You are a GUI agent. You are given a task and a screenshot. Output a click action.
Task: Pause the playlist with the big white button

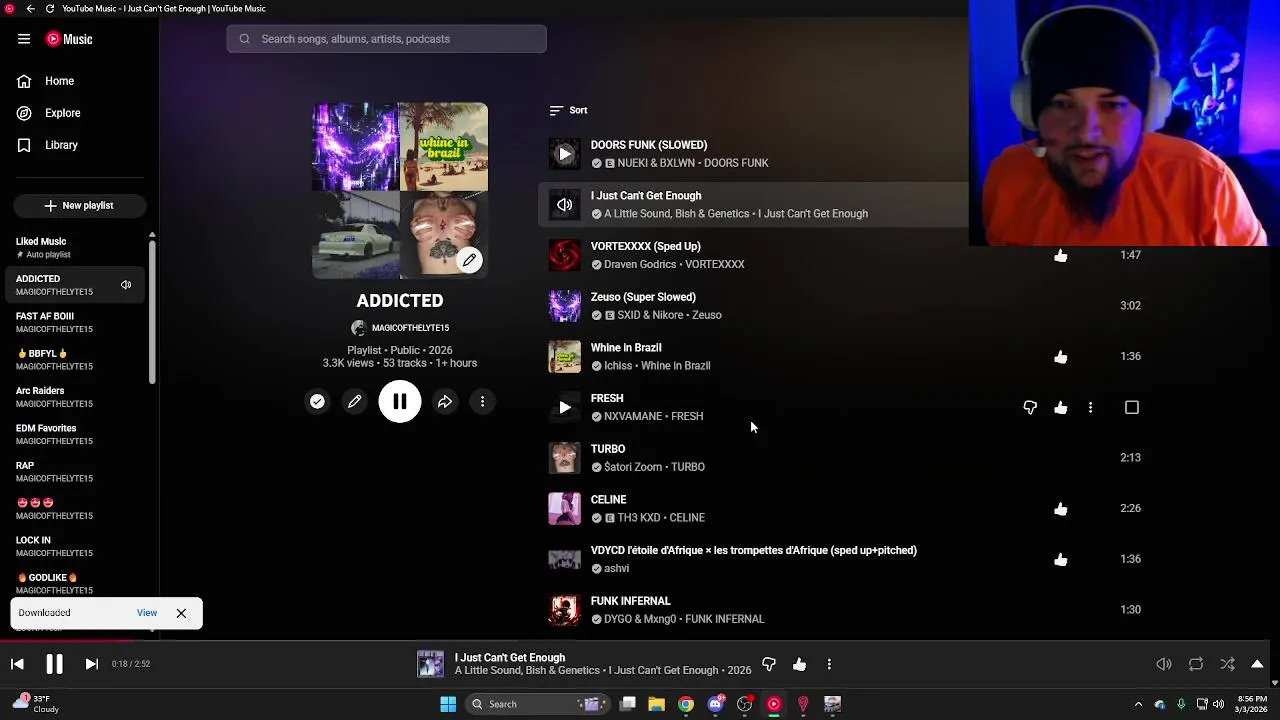pos(399,402)
